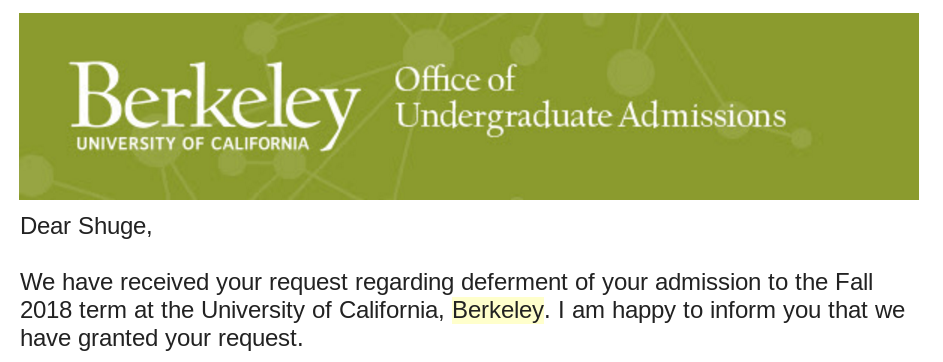
Task: Select the yellow-highlighted Berkeley word
Action: coord(498,310)
